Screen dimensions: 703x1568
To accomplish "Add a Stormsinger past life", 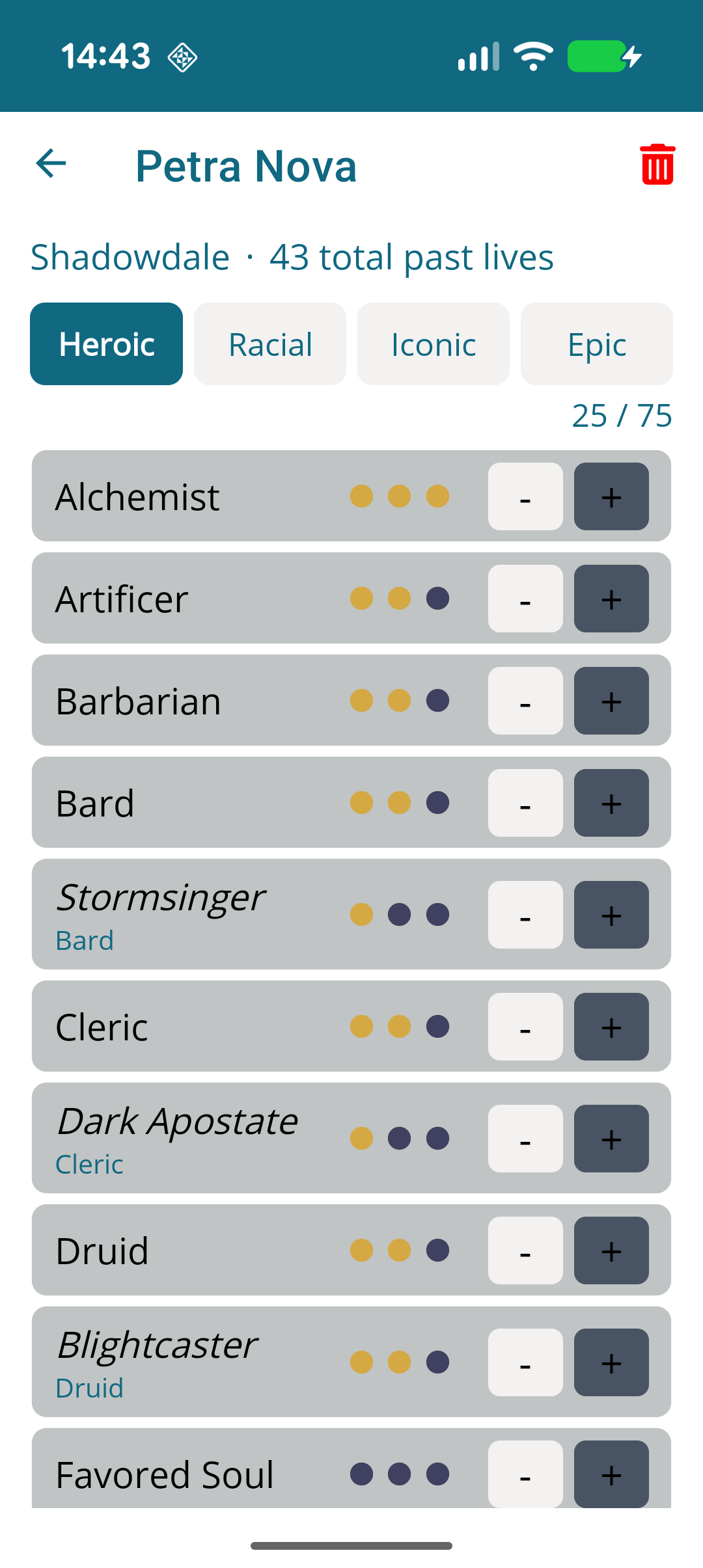I will (611, 915).
